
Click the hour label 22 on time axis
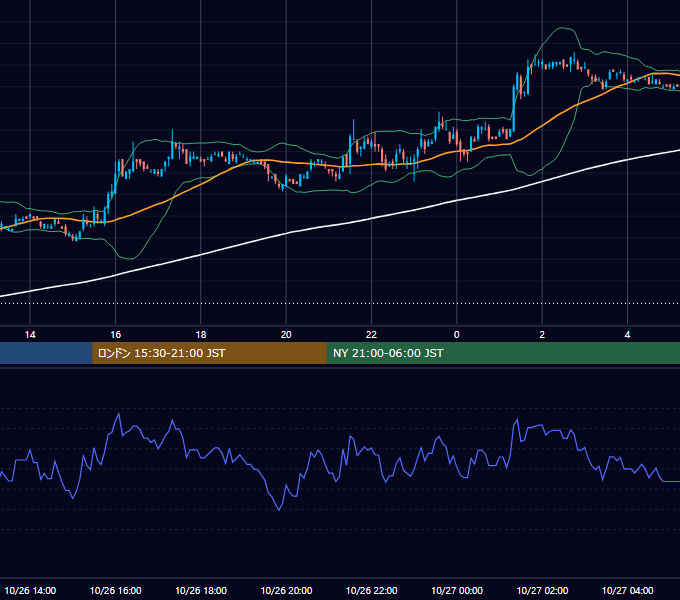pyautogui.click(x=371, y=335)
